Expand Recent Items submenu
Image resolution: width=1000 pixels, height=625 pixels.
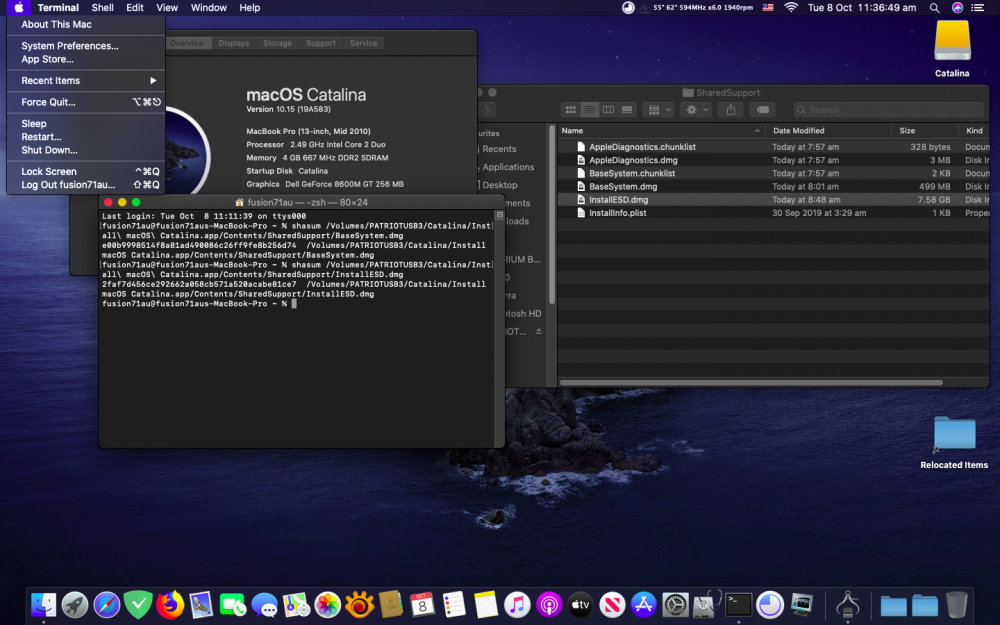pyautogui.click(x=85, y=80)
